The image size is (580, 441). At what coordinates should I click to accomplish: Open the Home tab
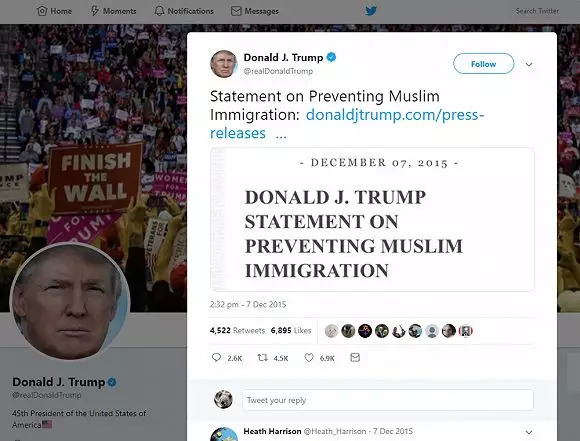point(54,11)
